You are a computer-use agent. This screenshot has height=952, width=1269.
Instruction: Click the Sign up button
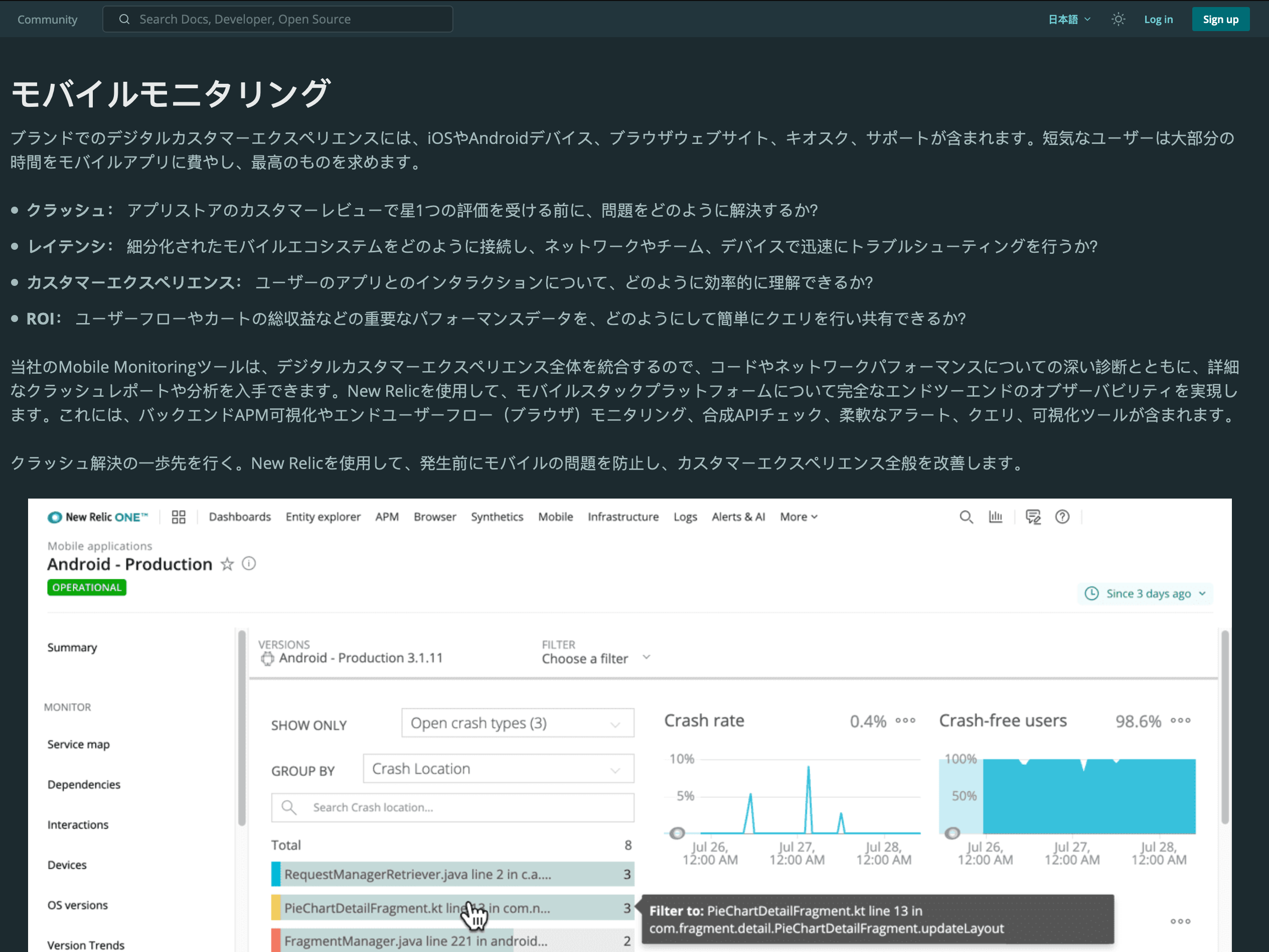point(1220,19)
